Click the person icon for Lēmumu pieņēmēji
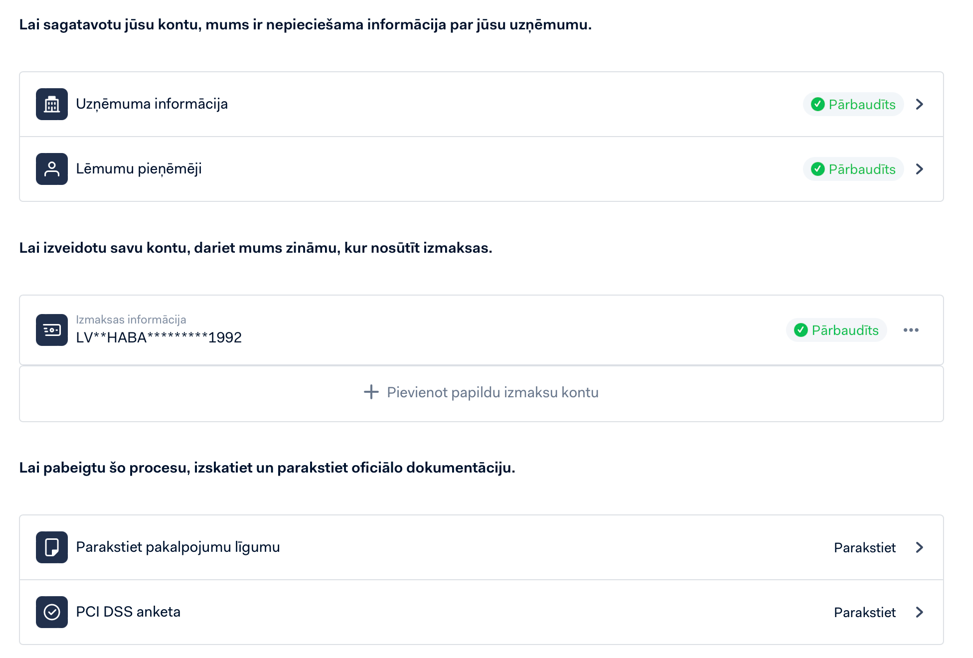This screenshot has width=973, height=658. click(52, 169)
